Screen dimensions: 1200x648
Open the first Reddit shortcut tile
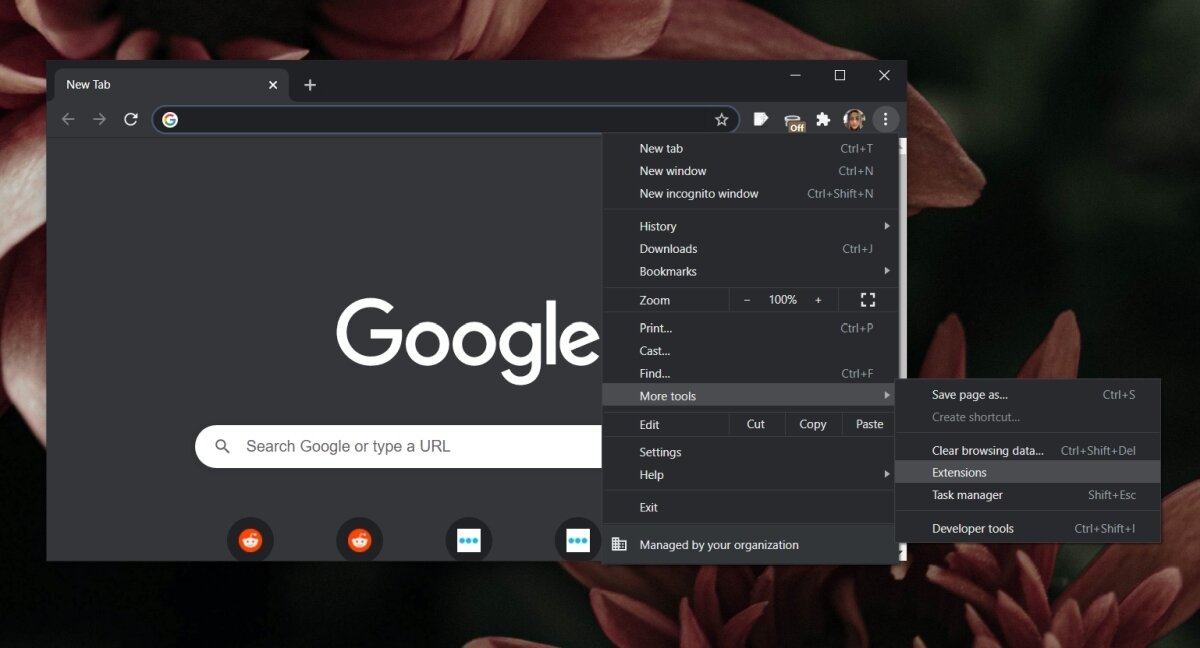point(250,541)
